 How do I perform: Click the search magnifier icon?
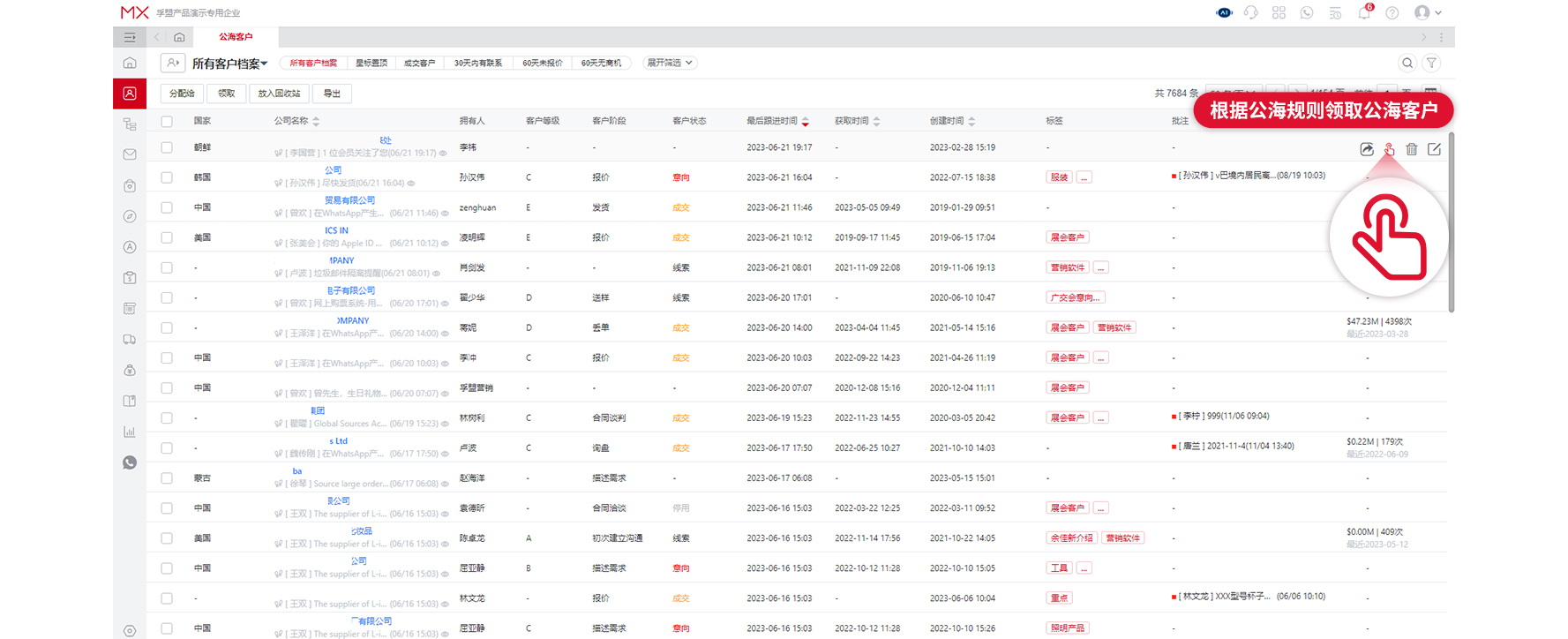coord(1407,63)
